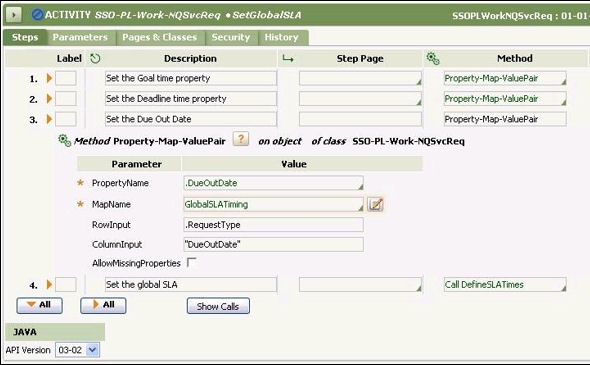Image resolution: width=590 pixels, height=365 pixels.
Task: Click the step 3 Method Property-Map-ValuePair field
Action: 505,119
